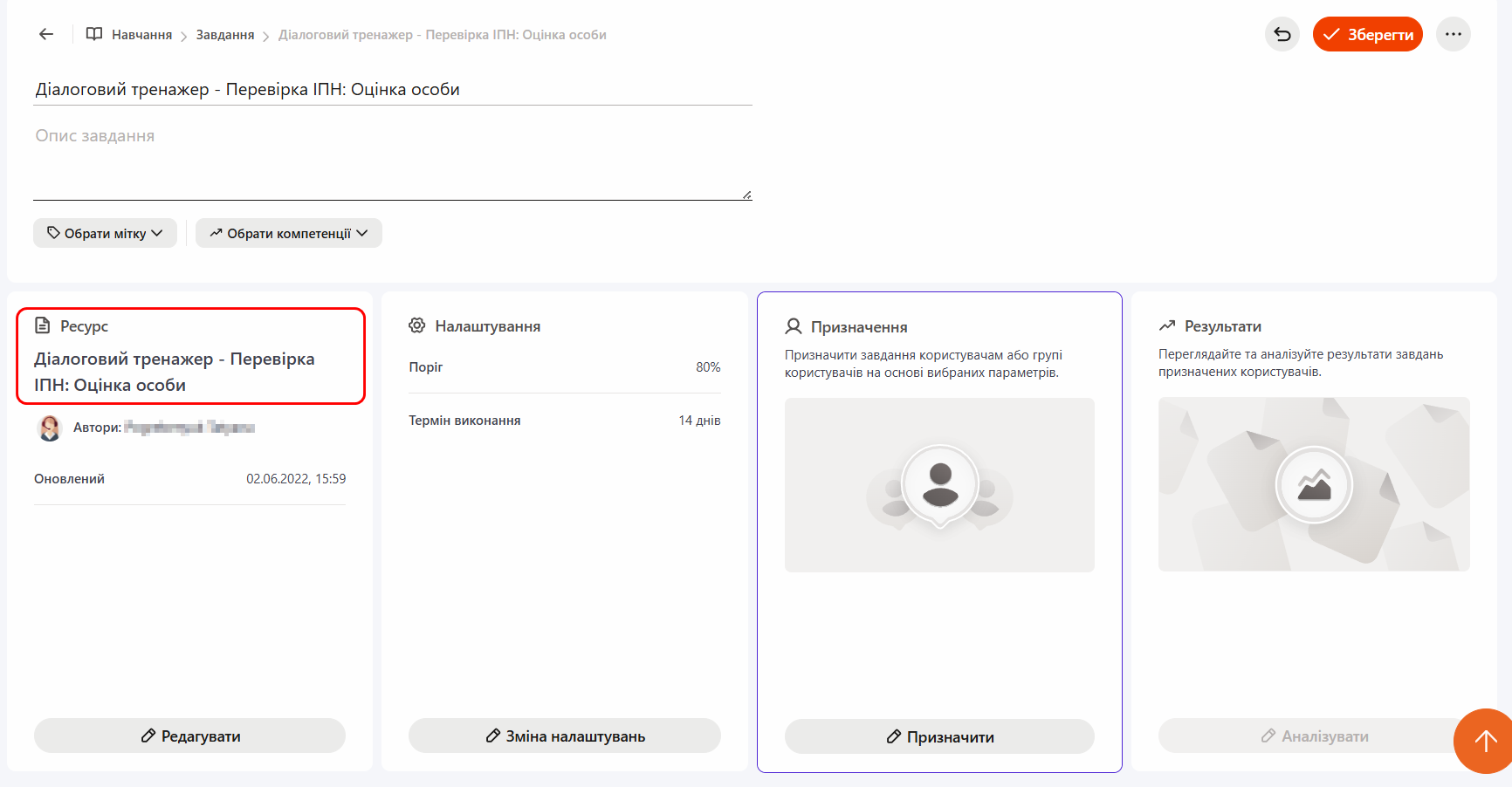1512x787 pixels.
Task: Click the assignment placeholder user image
Action: [x=939, y=485]
